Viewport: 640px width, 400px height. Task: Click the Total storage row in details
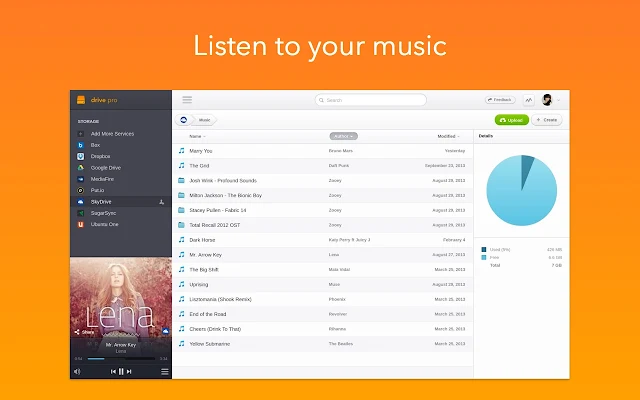coord(522,265)
